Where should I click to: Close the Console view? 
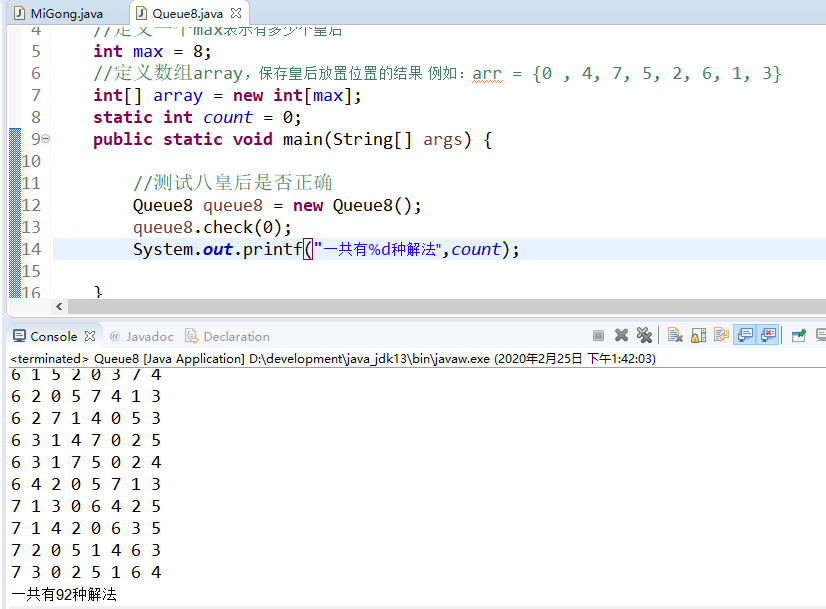90,336
